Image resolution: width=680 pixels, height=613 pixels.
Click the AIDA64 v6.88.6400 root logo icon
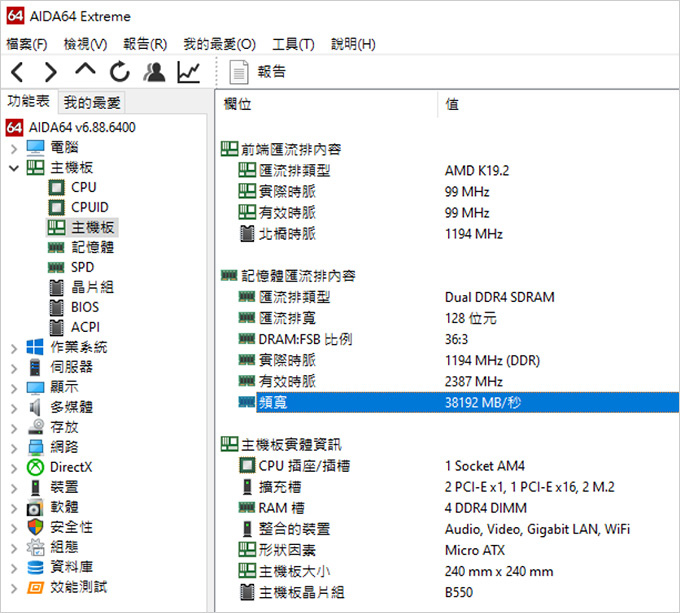(x=14, y=127)
